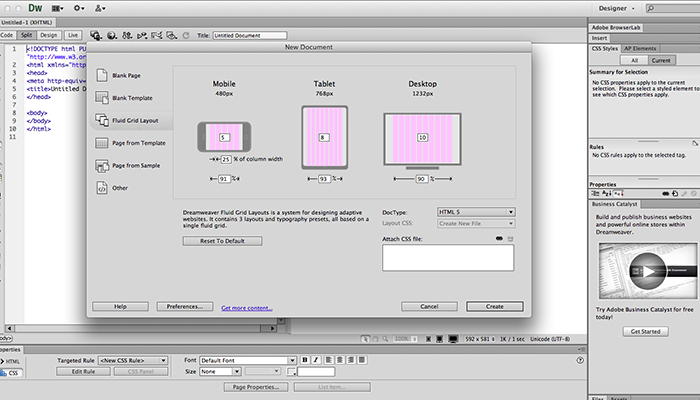Play the Business Catalyst video thumbnail
Image resolution: width=700 pixels, height=400 pixels.
[647, 271]
